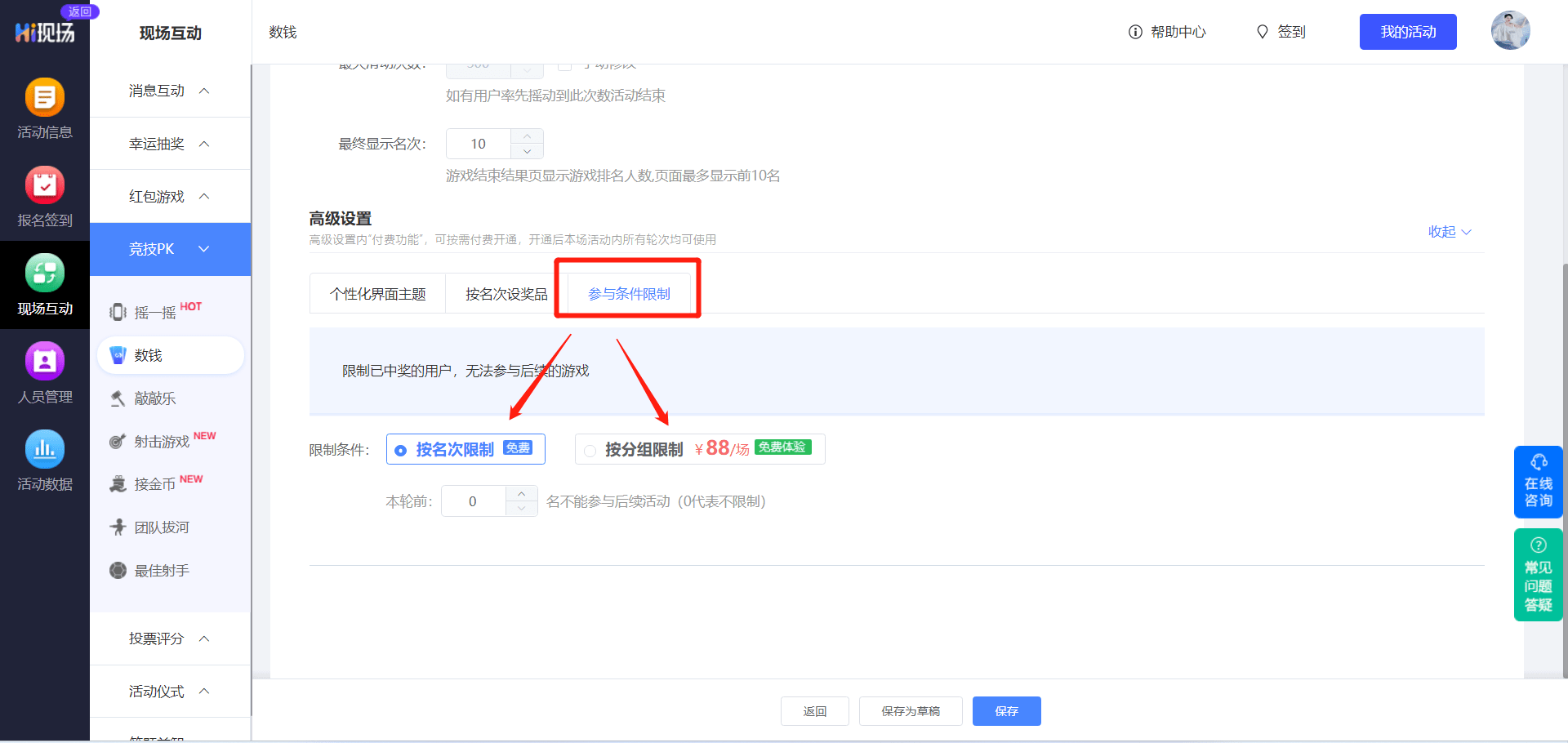The width and height of the screenshot is (1568, 743).
Task: Open the 摇一摇 game item
Action: coord(155,313)
